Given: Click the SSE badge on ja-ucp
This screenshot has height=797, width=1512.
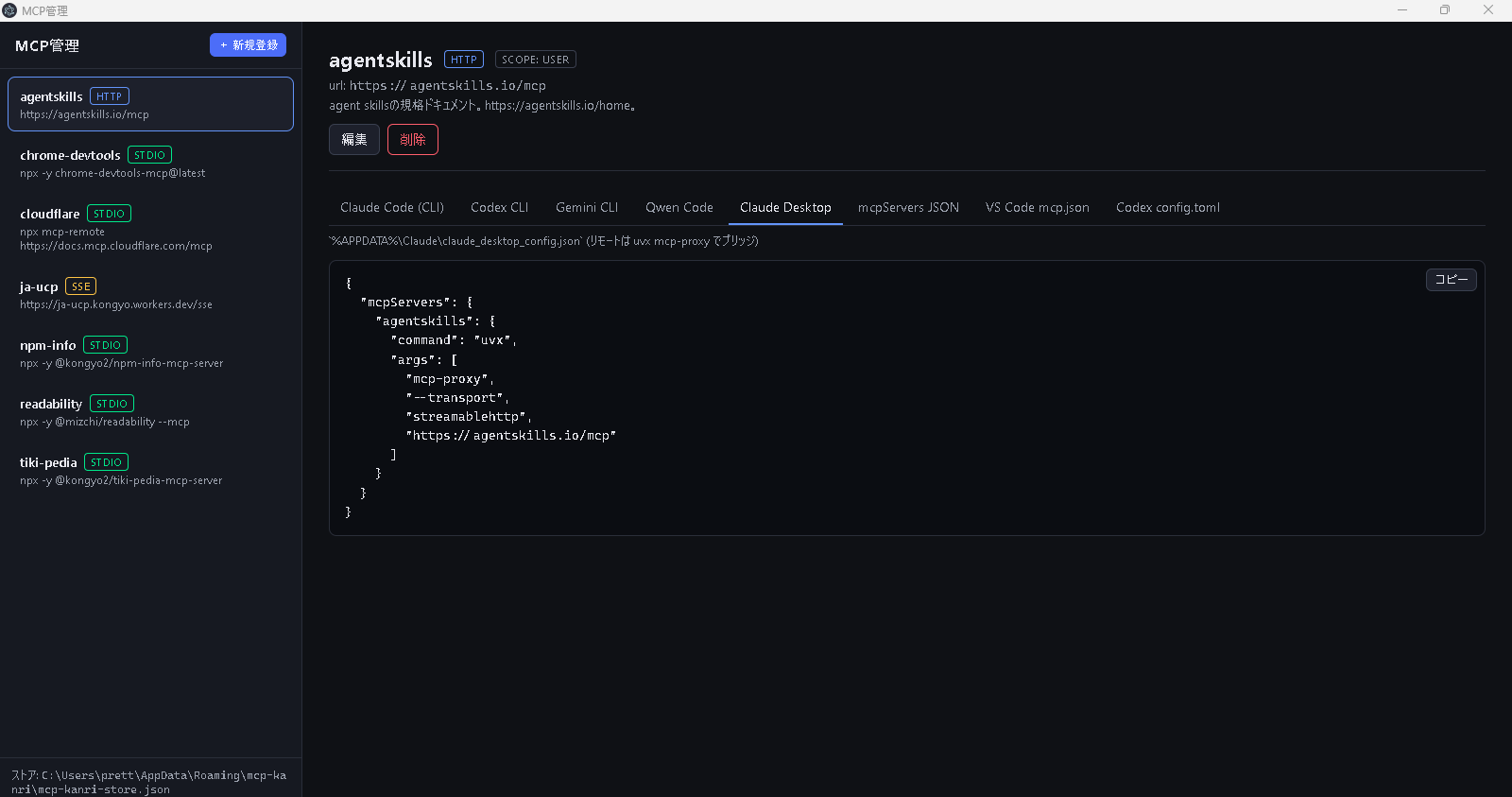Looking at the screenshot, I should [81, 286].
